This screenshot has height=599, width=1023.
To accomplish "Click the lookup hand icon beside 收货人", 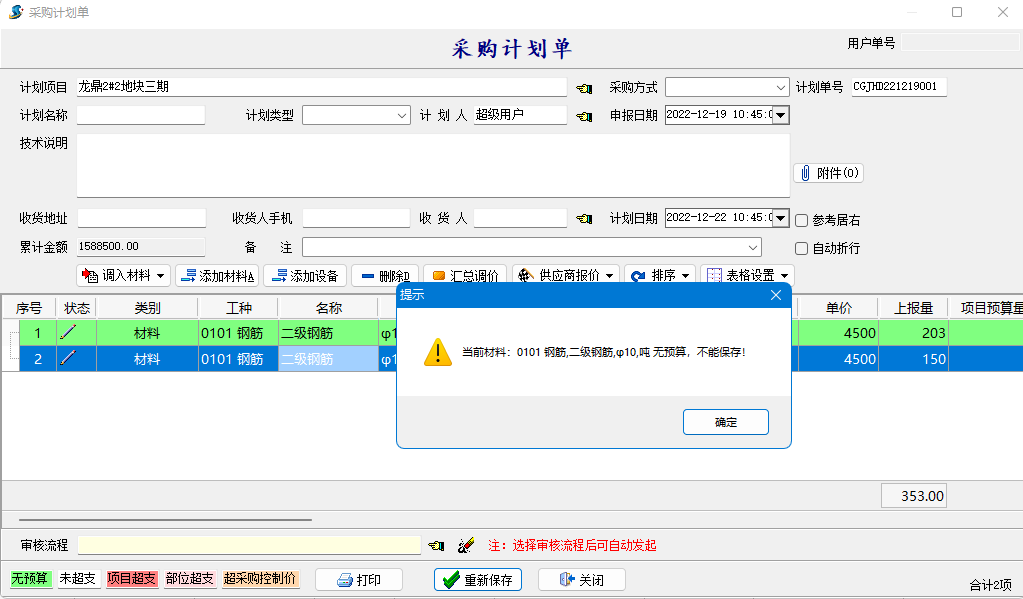I will [584, 218].
